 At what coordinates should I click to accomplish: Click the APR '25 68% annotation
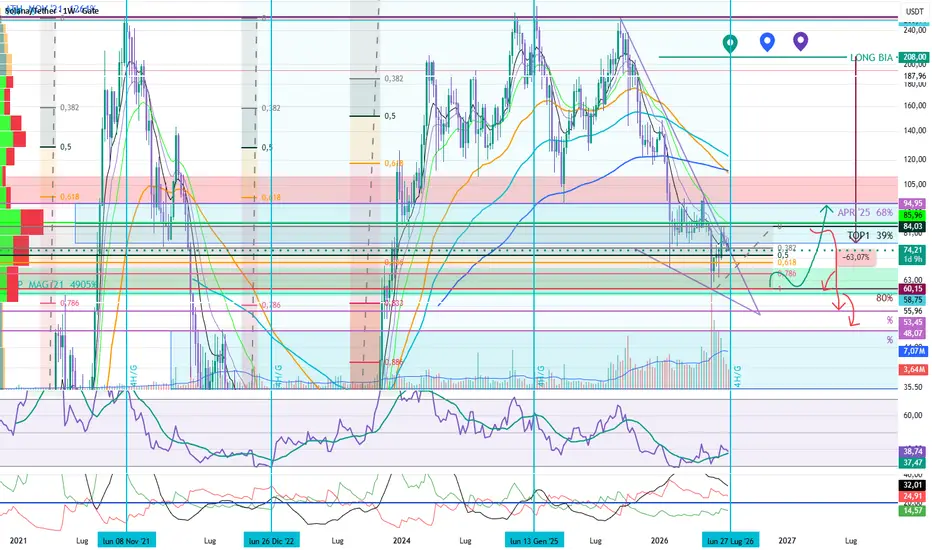pyautogui.click(x=865, y=212)
